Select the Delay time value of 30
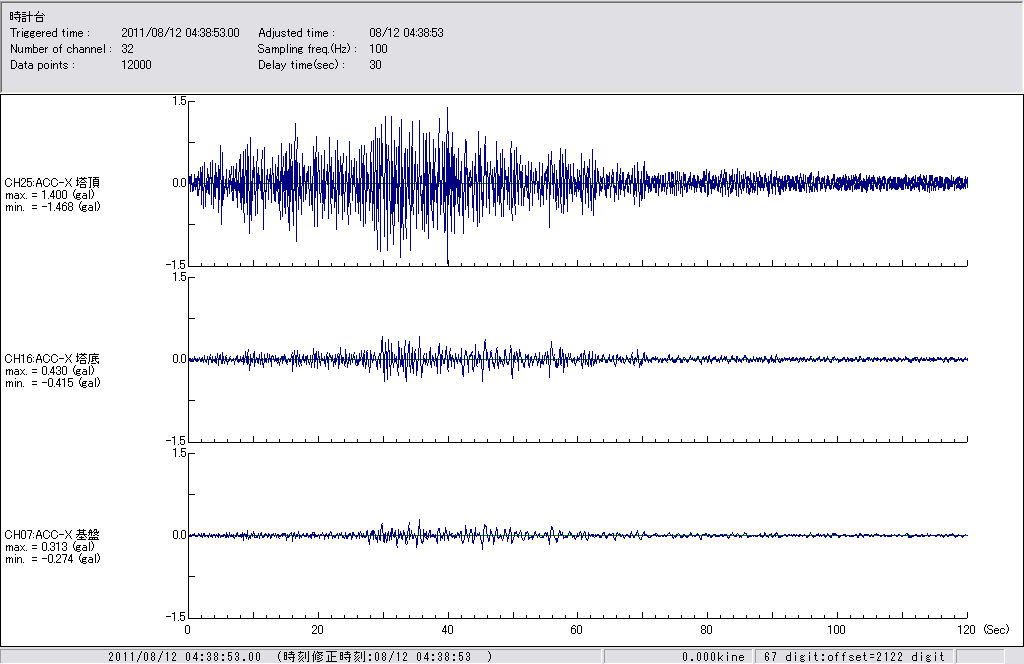 [375, 65]
